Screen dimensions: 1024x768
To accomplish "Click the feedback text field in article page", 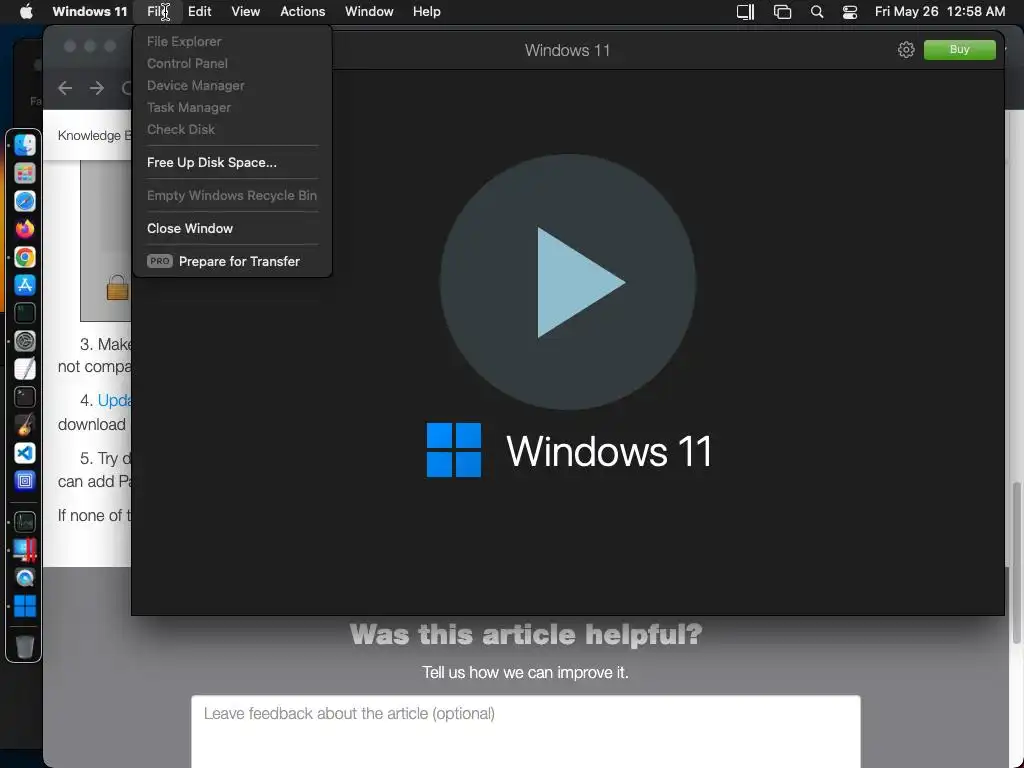I will pos(526,731).
